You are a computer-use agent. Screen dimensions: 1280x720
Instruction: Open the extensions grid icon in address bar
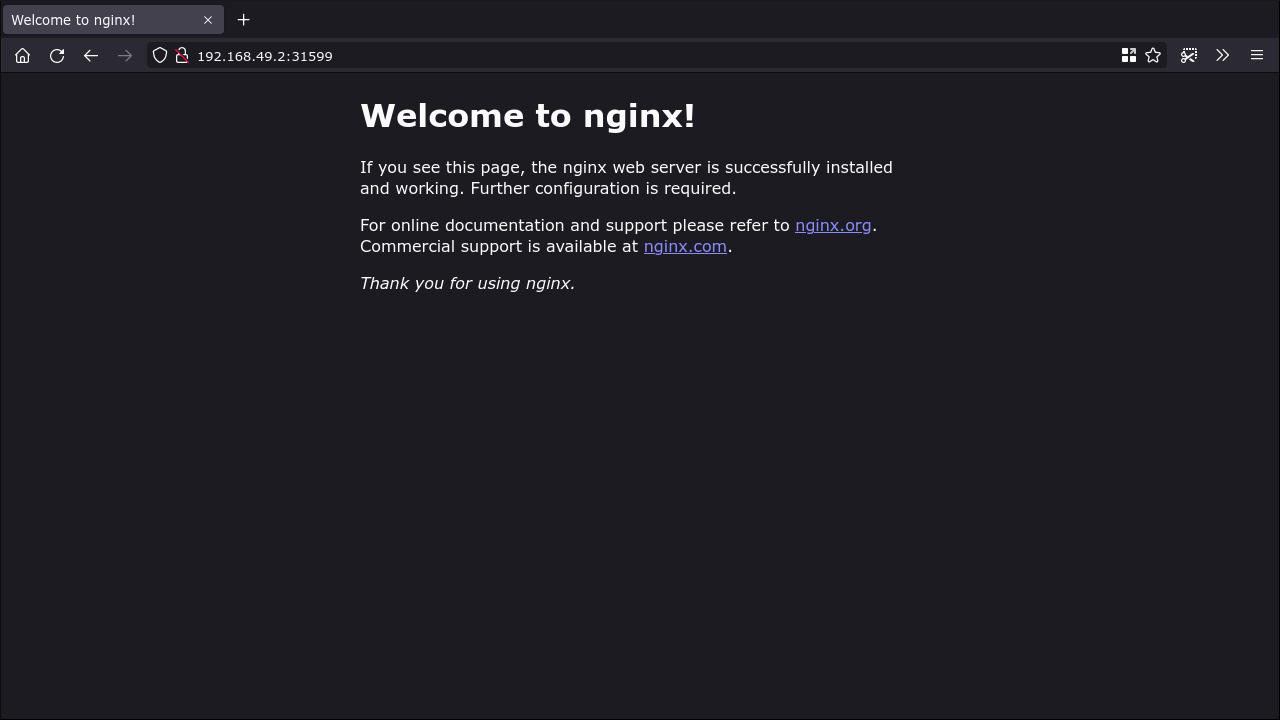tap(1129, 56)
